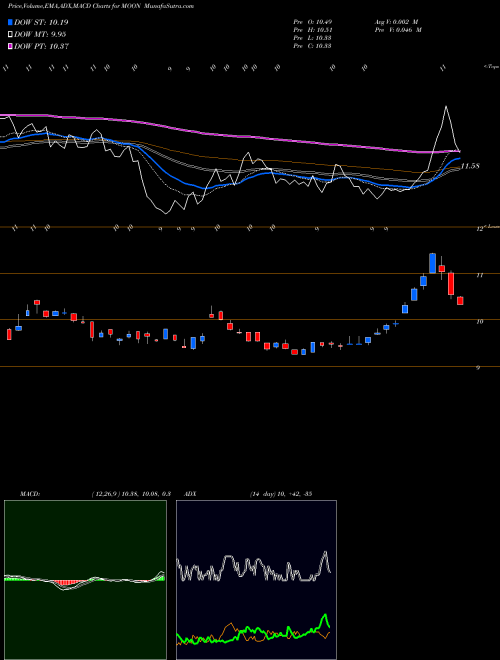Image resolution: width=500 pixels, height=660 pixels.
Task: Click the 'Pre L: 10.33' value
Action: tap(312, 38)
